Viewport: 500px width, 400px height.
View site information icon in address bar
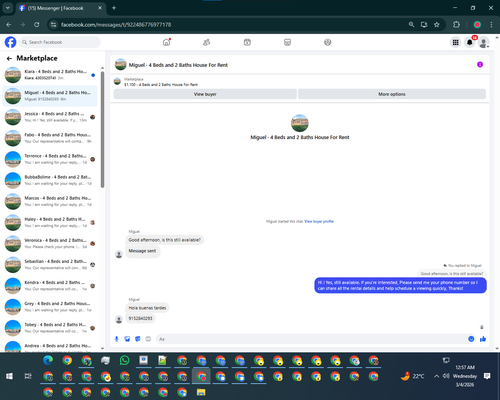coord(53,25)
